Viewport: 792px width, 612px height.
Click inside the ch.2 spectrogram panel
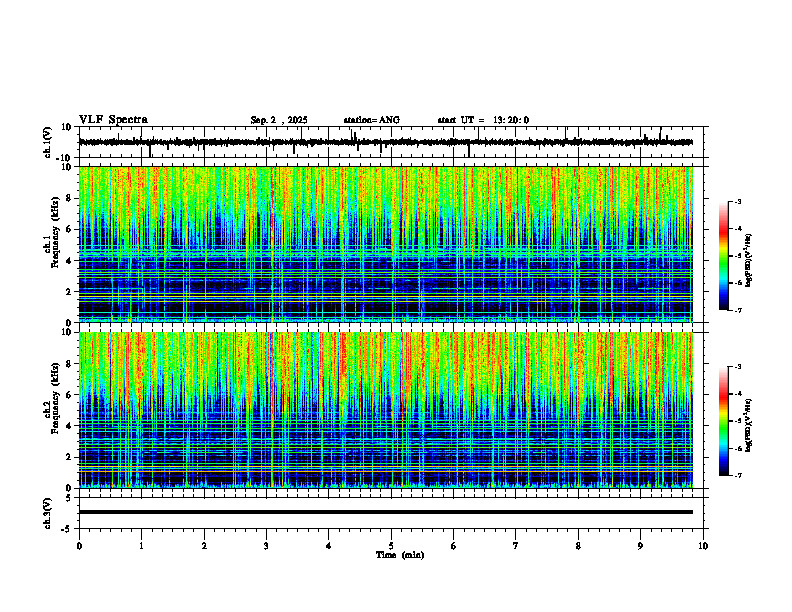[385, 410]
